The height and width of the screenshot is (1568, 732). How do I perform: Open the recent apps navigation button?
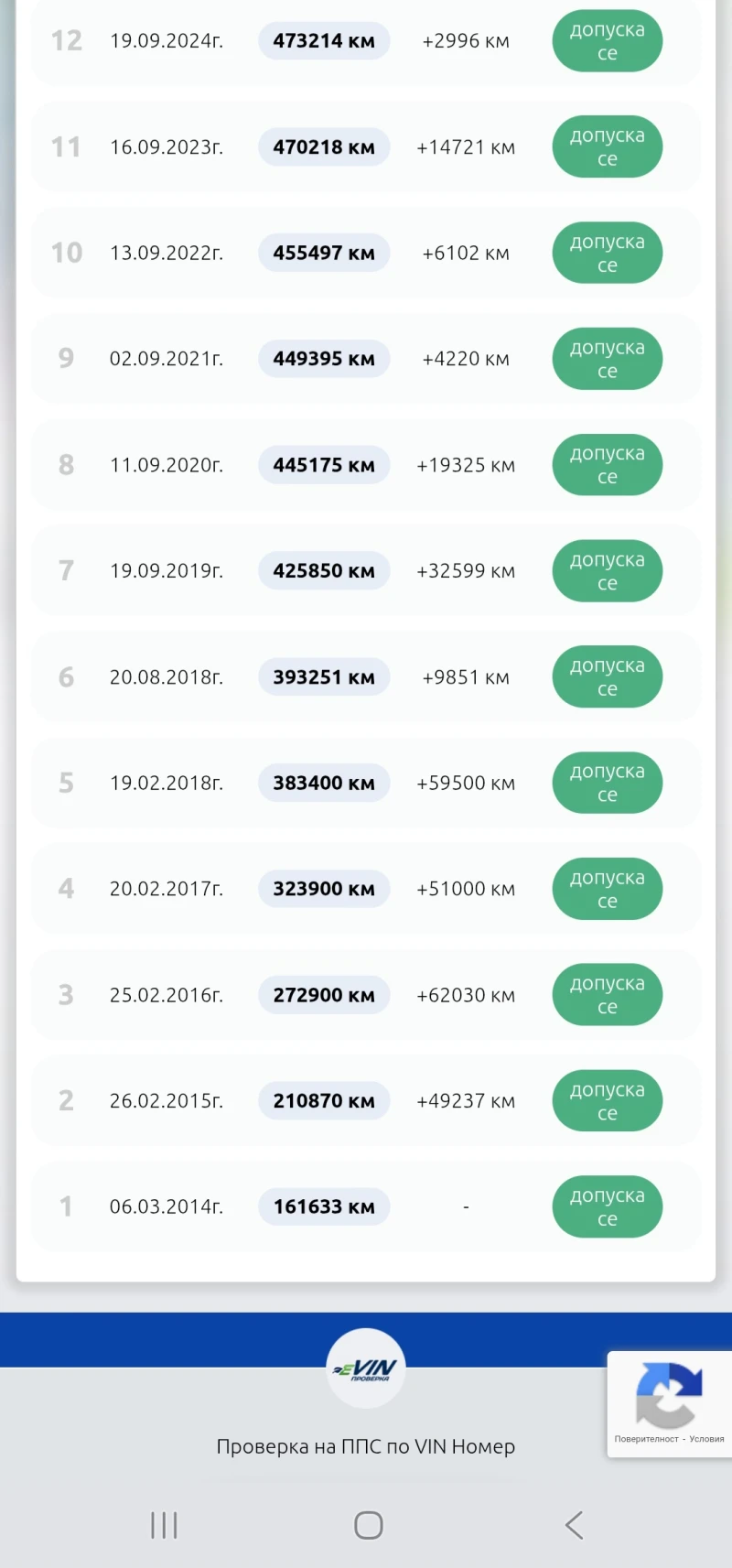164,1525
